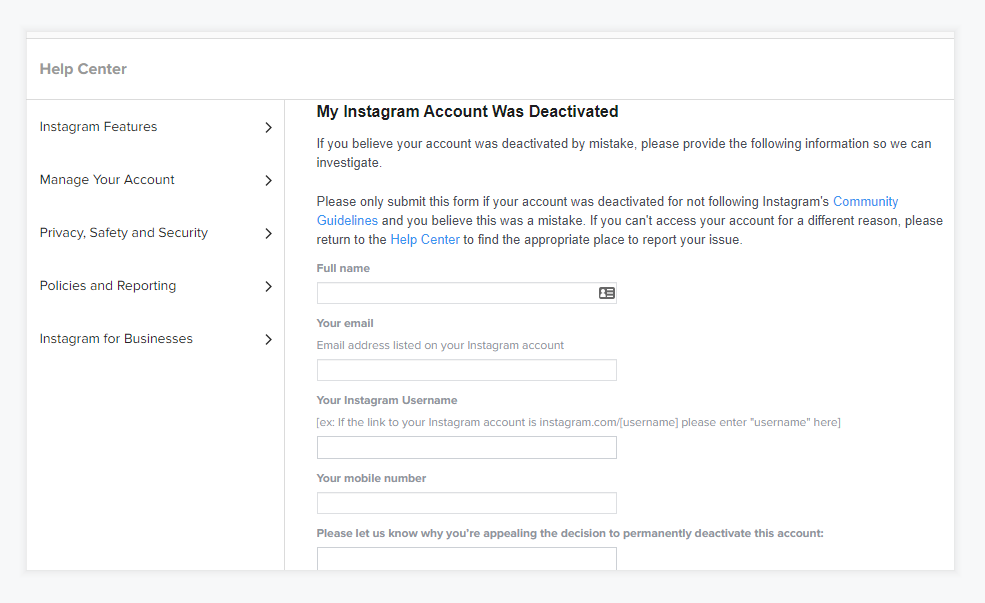985x603 pixels.
Task: Click the username example hint text
Action: click(x=579, y=423)
